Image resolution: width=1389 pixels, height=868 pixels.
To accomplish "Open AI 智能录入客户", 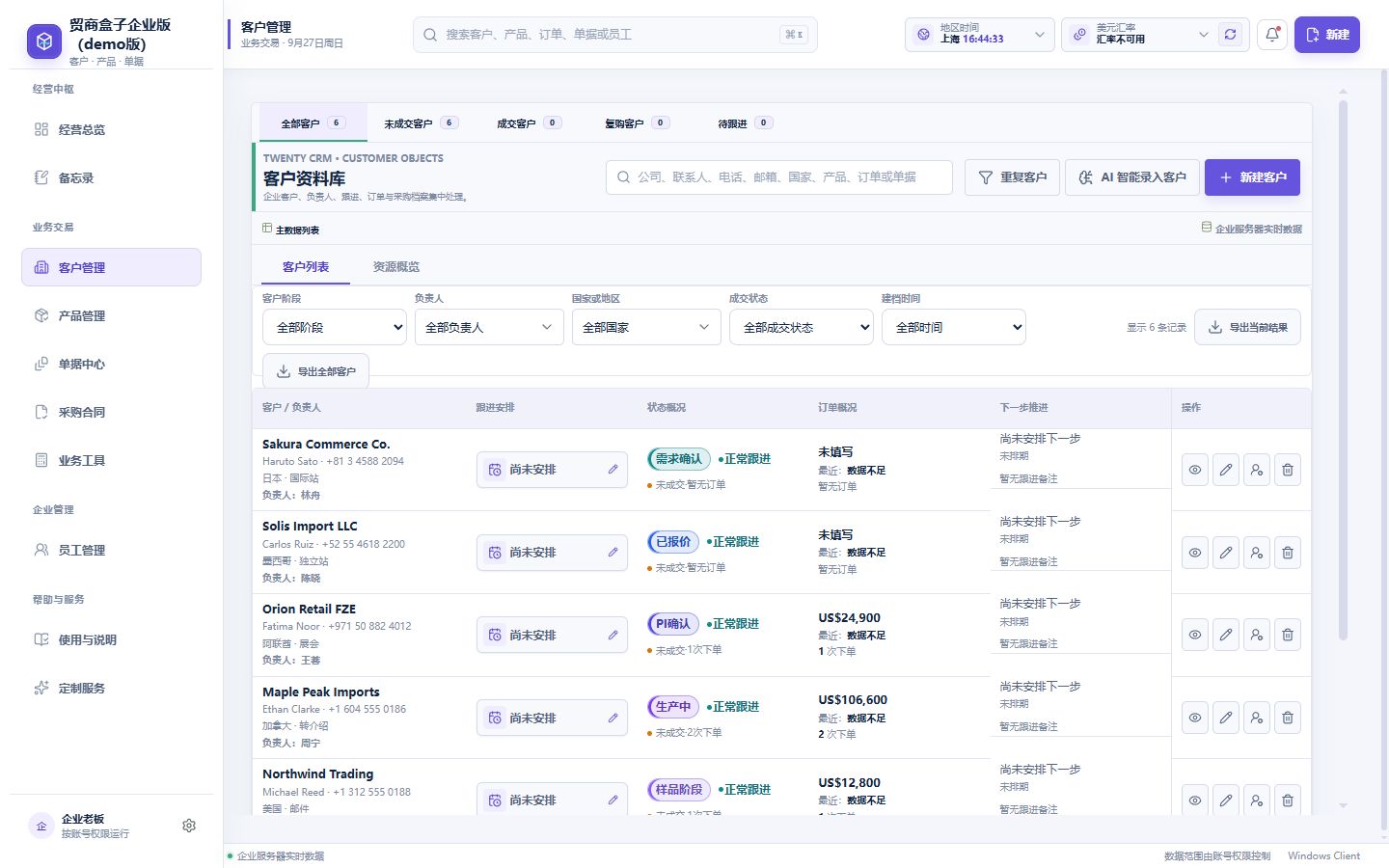I will [x=1132, y=177].
